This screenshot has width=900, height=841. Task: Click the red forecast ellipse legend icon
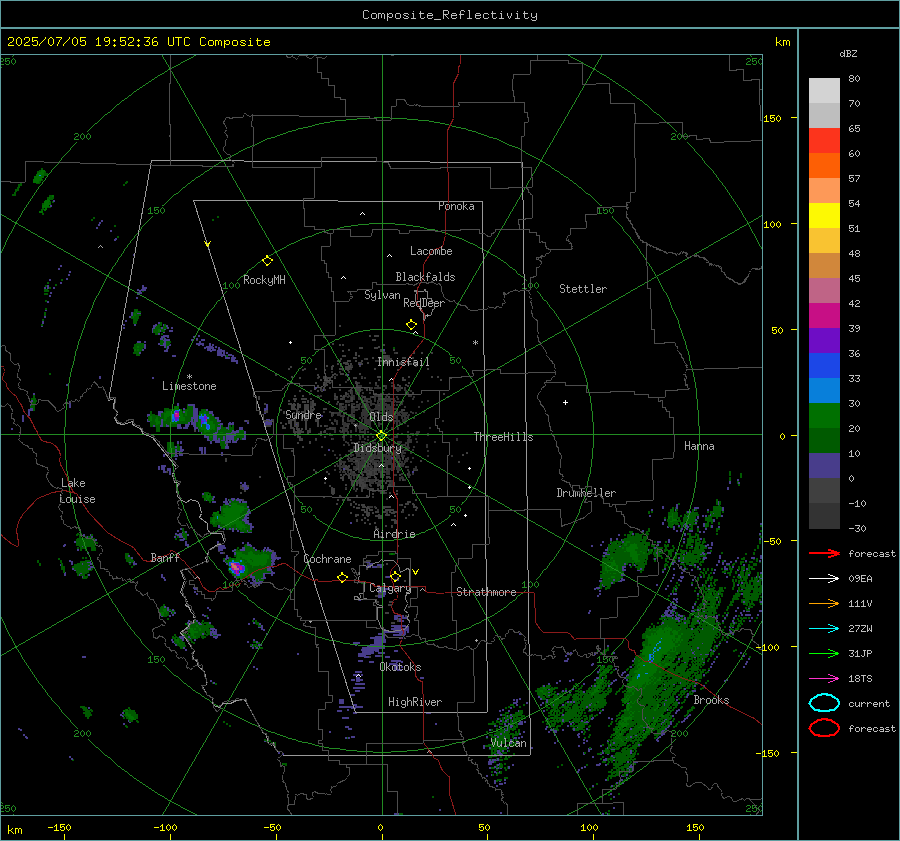[x=824, y=728]
